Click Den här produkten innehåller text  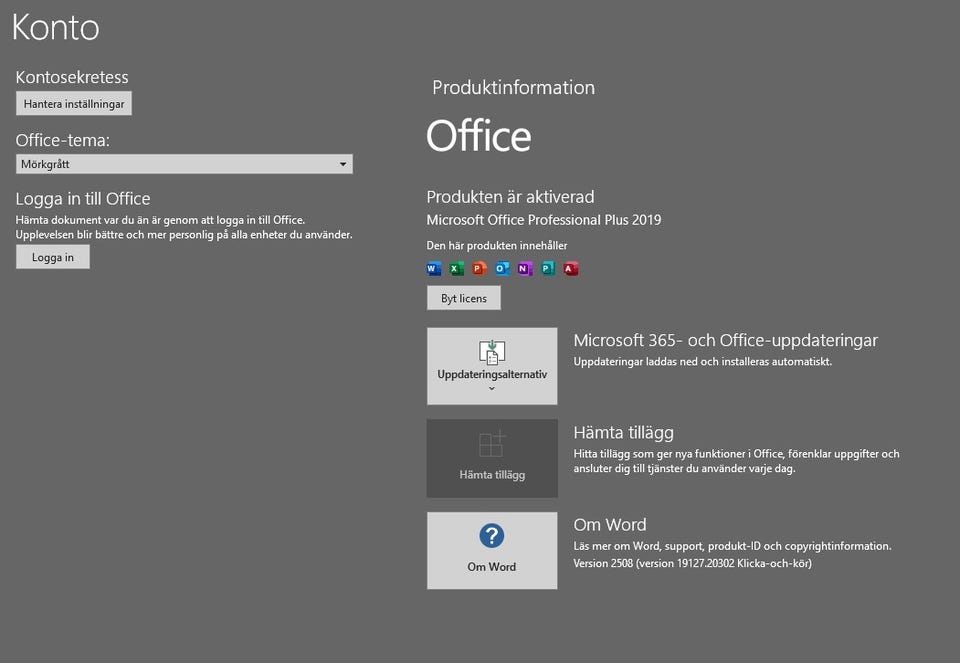497,245
